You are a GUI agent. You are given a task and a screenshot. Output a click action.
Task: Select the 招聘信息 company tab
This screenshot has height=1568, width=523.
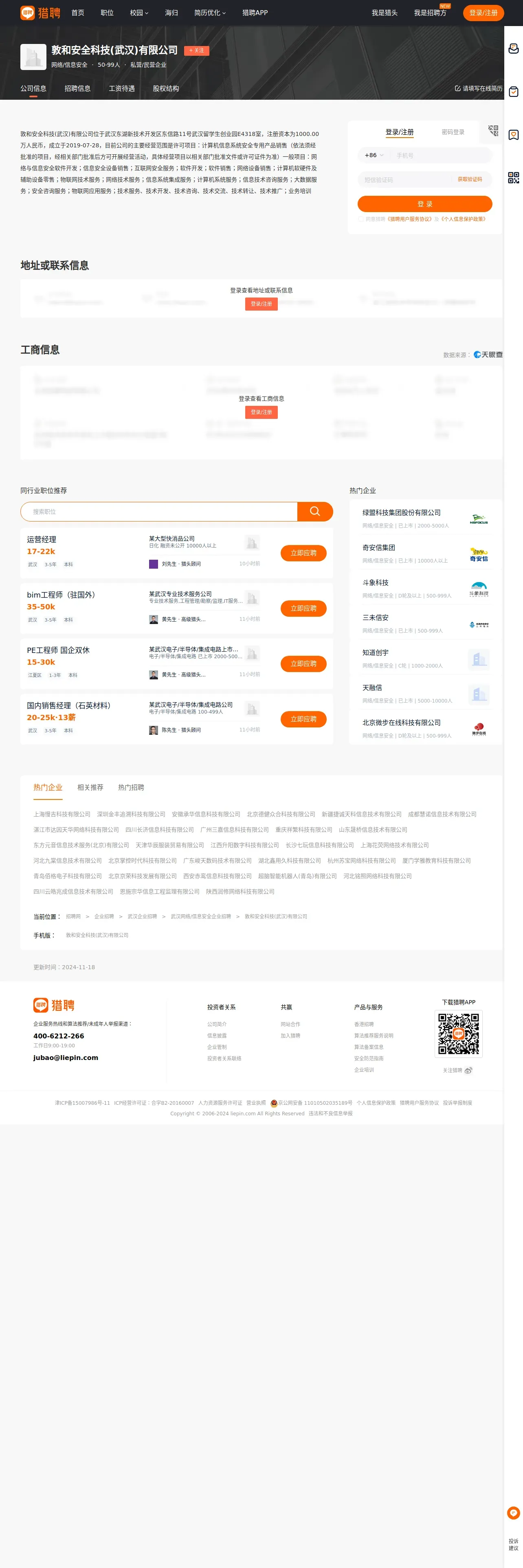pyautogui.click(x=77, y=88)
